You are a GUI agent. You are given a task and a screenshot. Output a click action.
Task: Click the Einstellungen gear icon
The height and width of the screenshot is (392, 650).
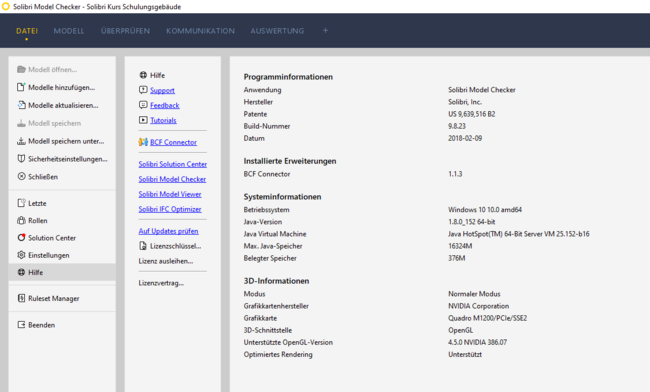click(21, 255)
